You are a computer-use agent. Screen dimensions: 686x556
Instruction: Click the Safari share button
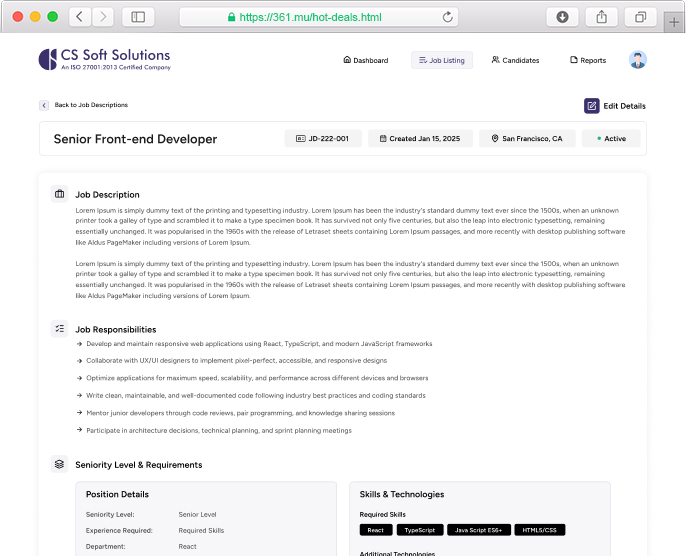601,17
